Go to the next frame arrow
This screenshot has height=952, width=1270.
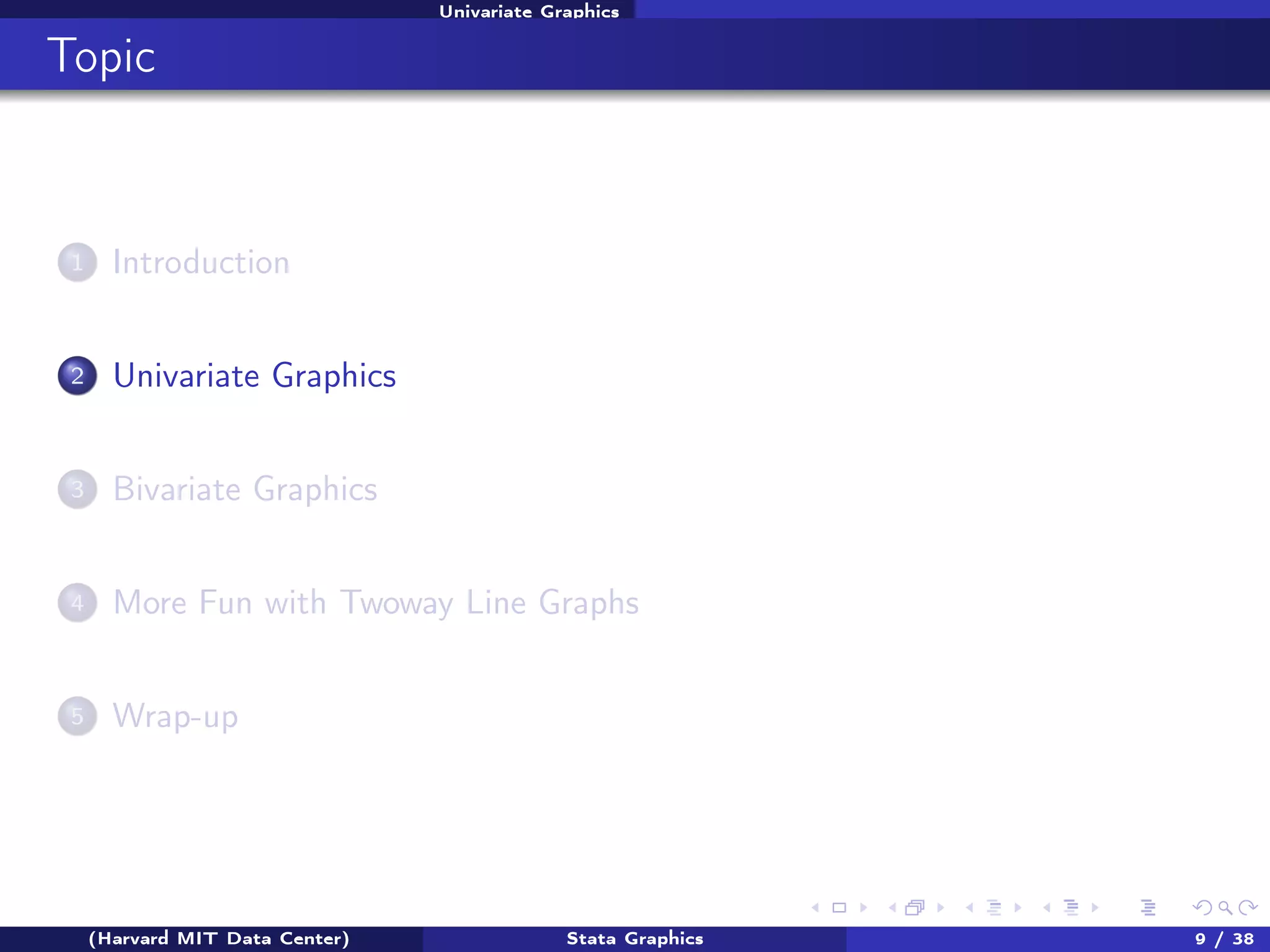coord(940,908)
